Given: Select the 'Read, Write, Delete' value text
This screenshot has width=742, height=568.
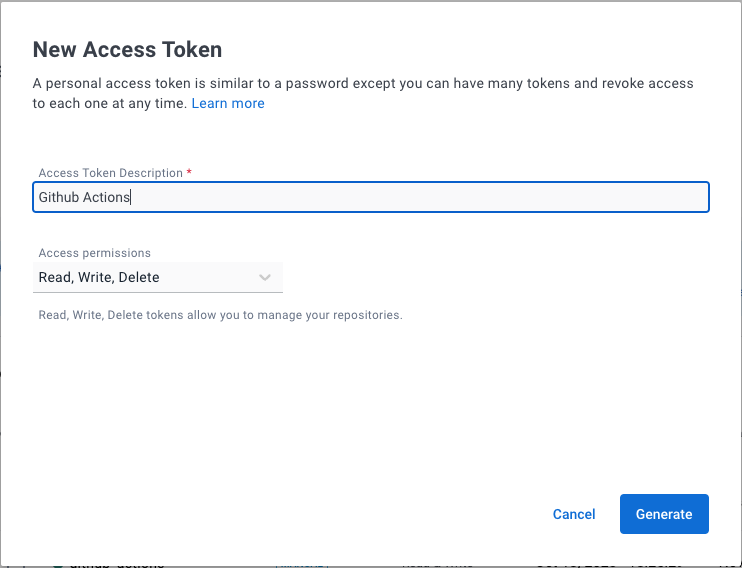Looking at the screenshot, I should [x=99, y=277].
